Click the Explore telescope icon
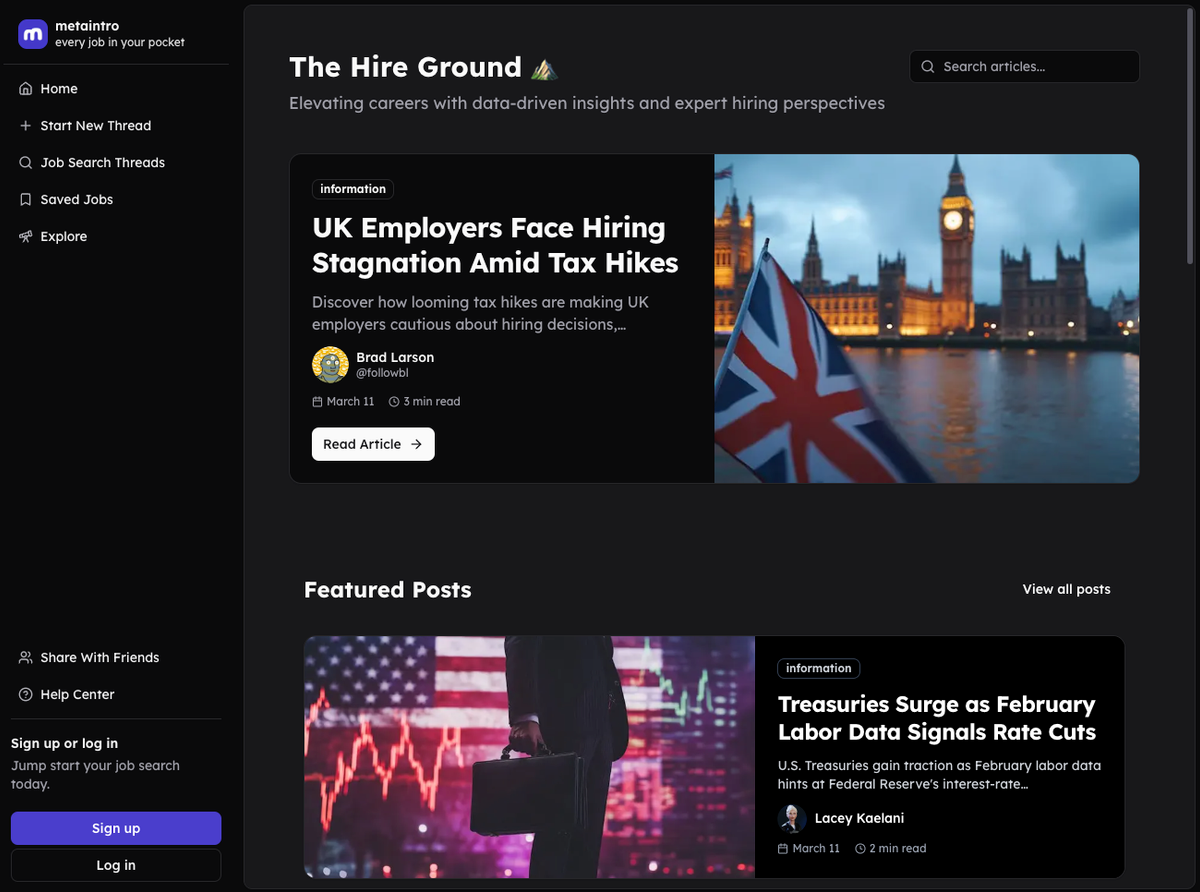1200x892 pixels. point(26,237)
